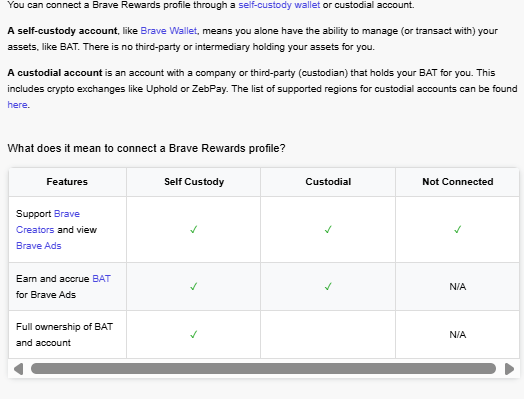Open the Brave Creators link in table
Screen dimensions: 524x399
point(48,222)
